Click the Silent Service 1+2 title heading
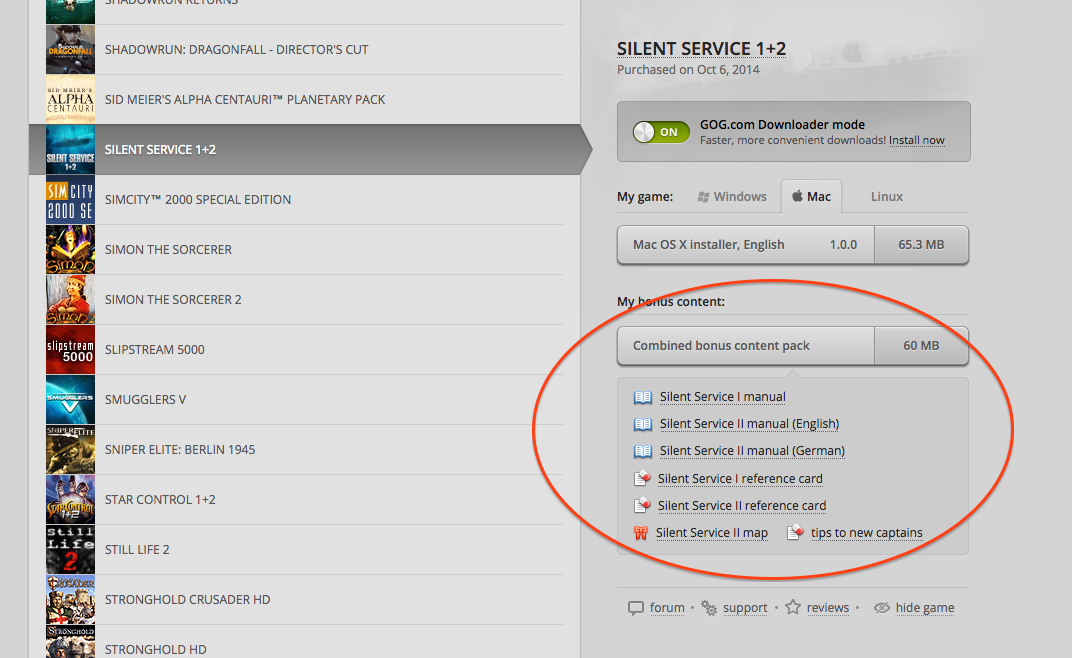The width and height of the screenshot is (1072, 658). (x=701, y=49)
